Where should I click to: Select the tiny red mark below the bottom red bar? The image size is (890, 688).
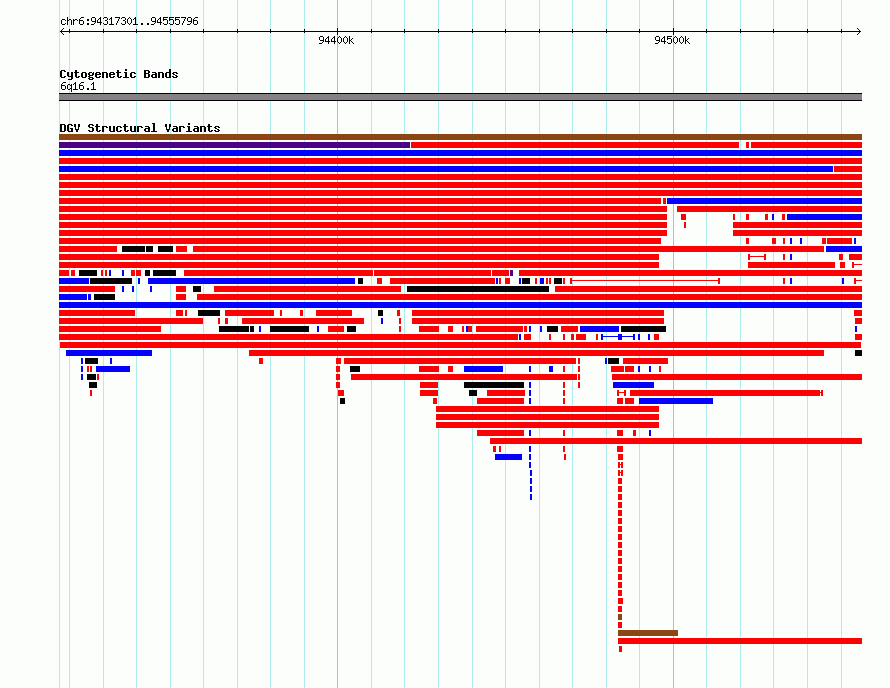coord(620,649)
